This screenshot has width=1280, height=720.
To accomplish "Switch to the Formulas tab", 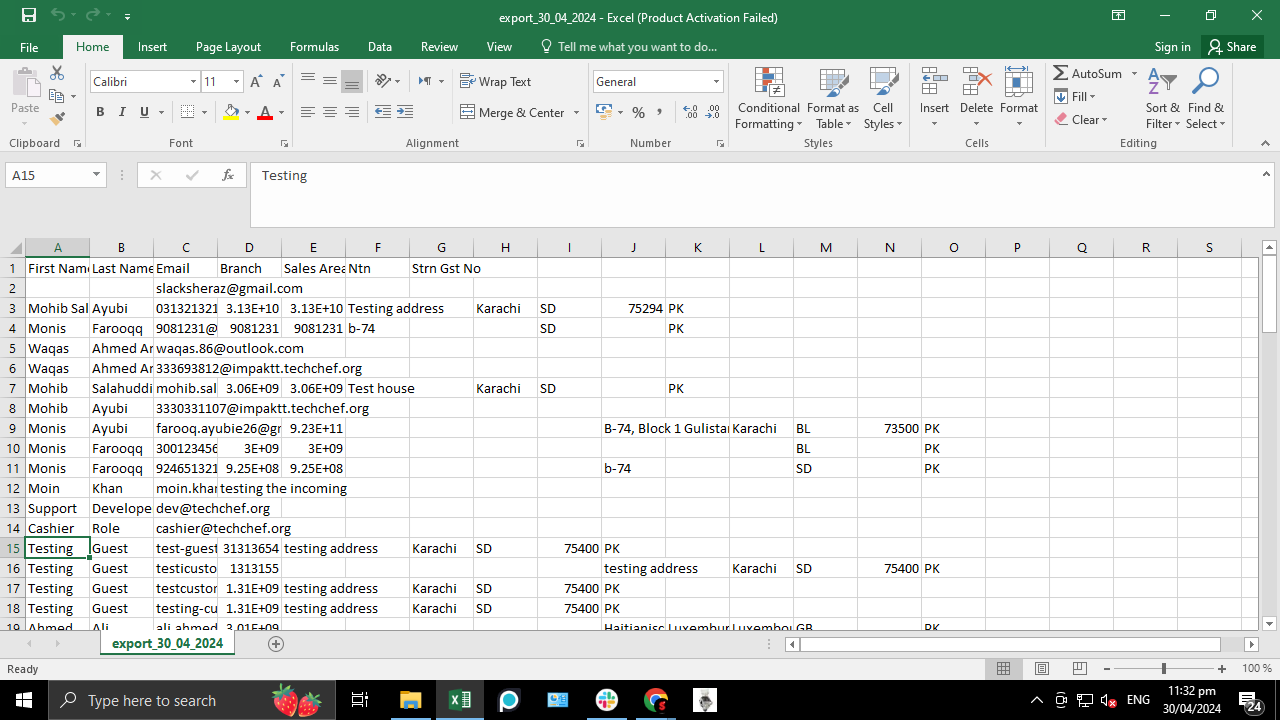I will coord(314,47).
